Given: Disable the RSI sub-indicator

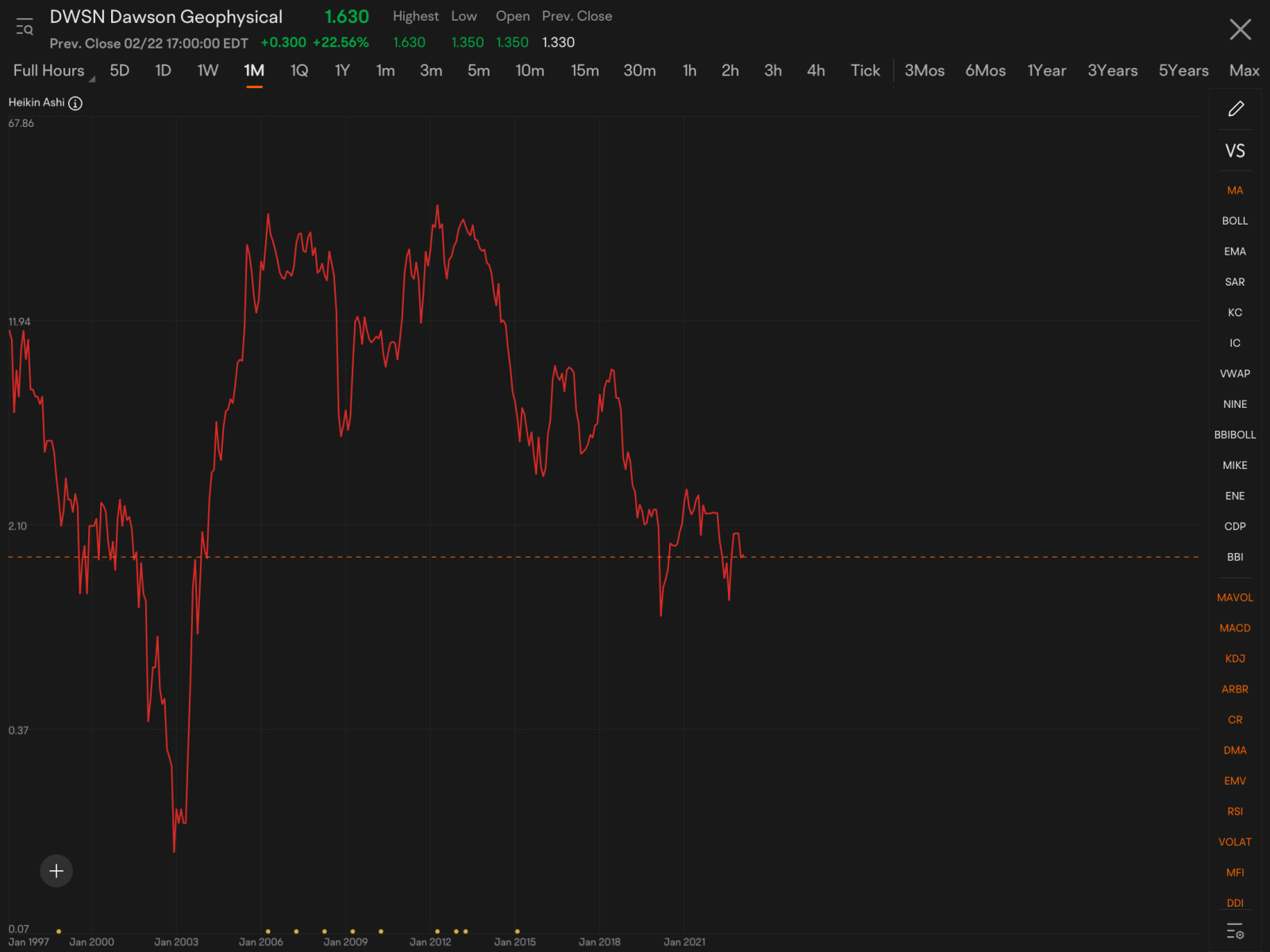Looking at the screenshot, I should [x=1235, y=812].
